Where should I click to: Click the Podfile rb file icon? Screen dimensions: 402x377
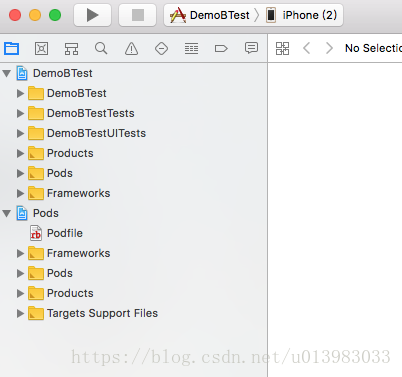[x=36, y=233]
